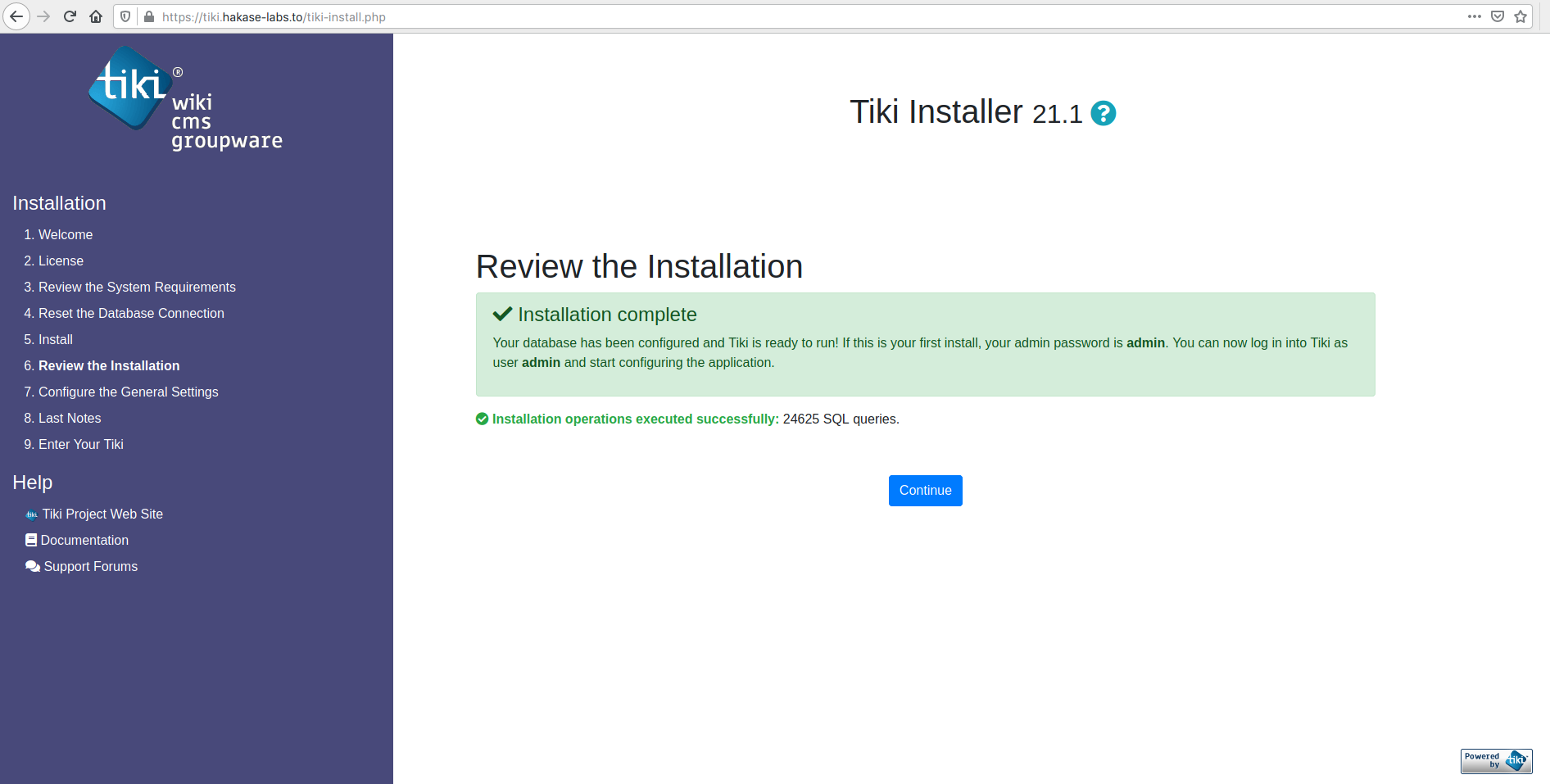Open the Documentation help link
This screenshot has width=1550, height=784.
point(84,540)
